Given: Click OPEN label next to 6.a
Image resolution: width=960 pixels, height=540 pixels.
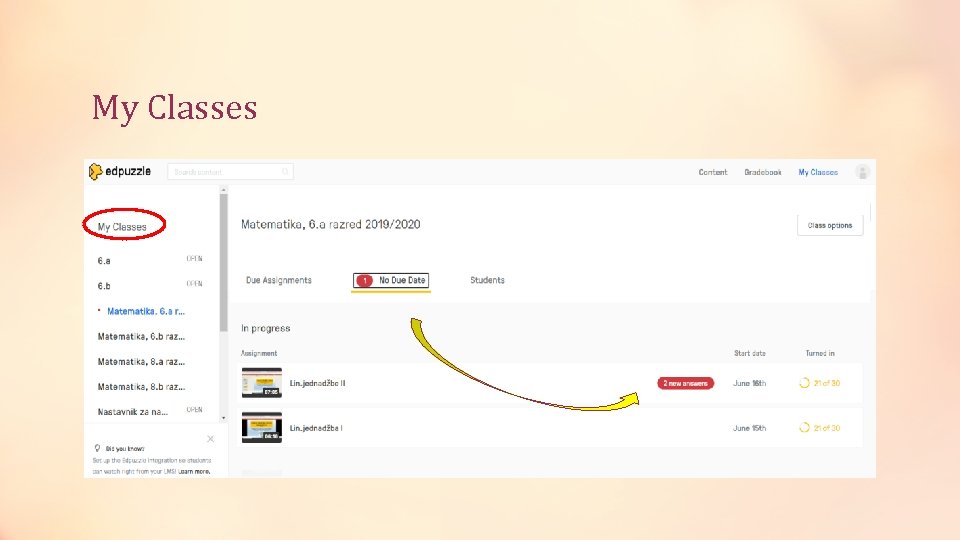Looking at the screenshot, I should click(194, 259).
